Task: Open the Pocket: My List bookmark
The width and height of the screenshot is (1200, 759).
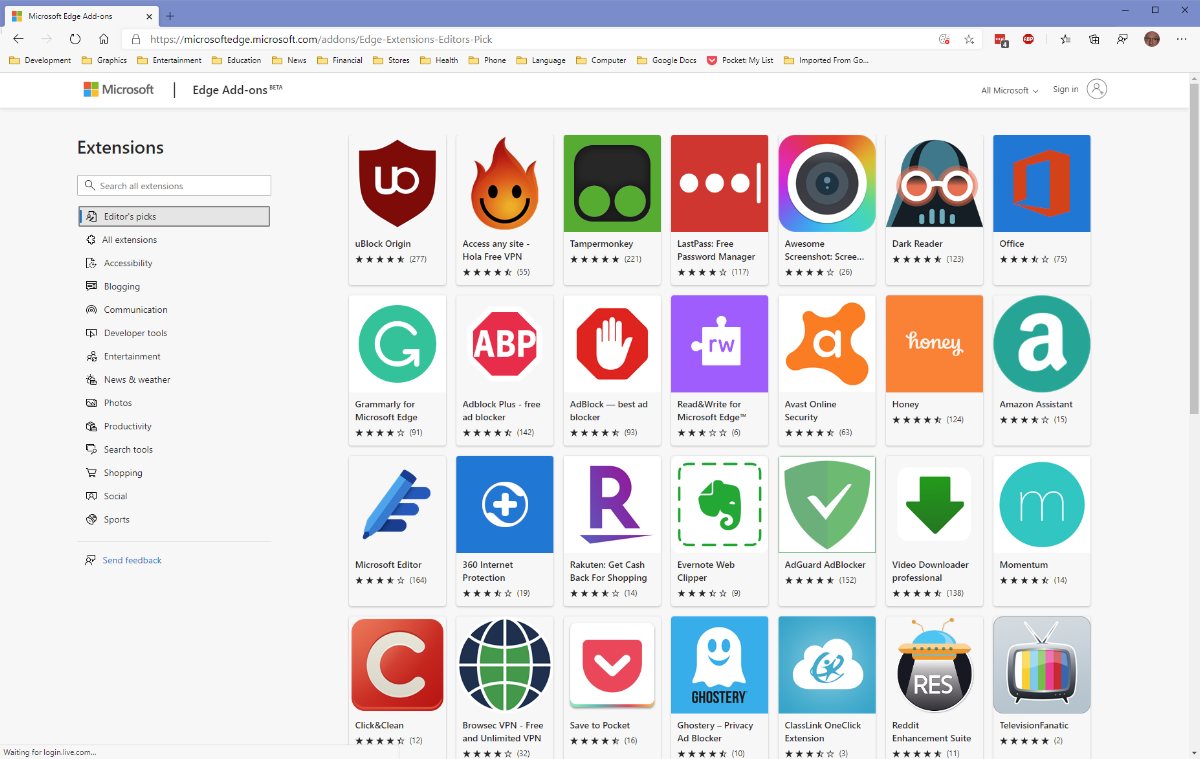Action: [x=740, y=60]
